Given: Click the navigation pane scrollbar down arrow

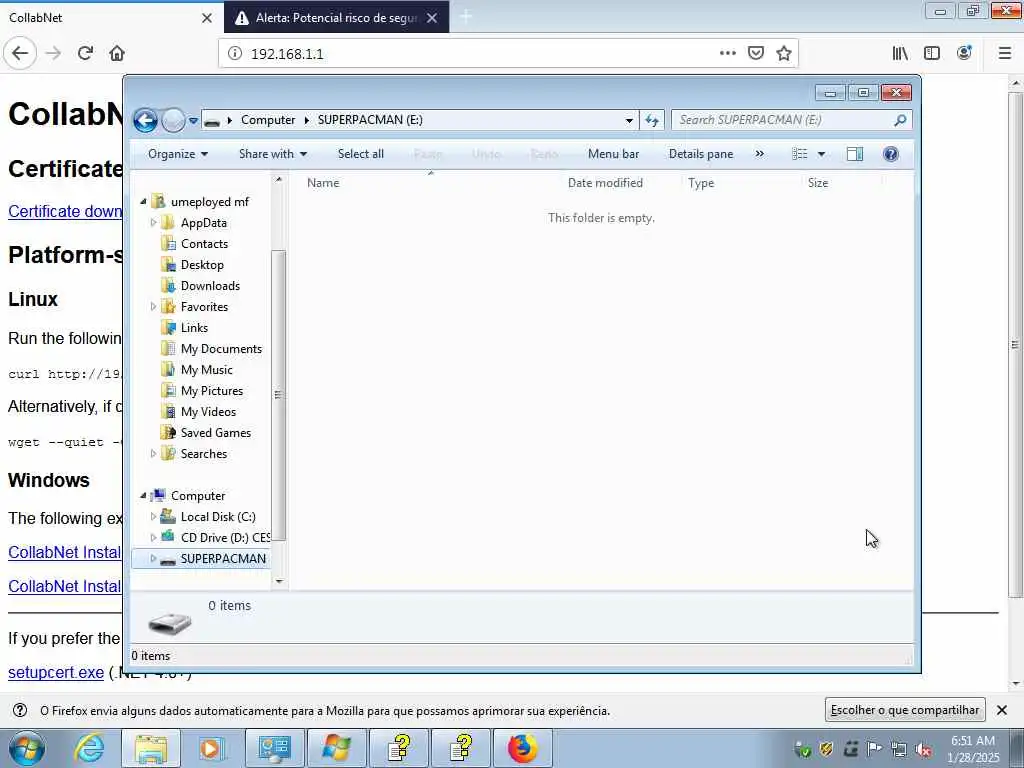Looking at the screenshot, I should pyautogui.click(x=279, y=581).
